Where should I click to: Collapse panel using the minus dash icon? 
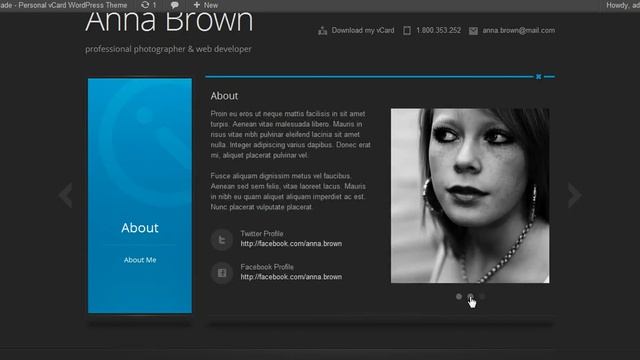pyautogui.click(x=549, y=76)
